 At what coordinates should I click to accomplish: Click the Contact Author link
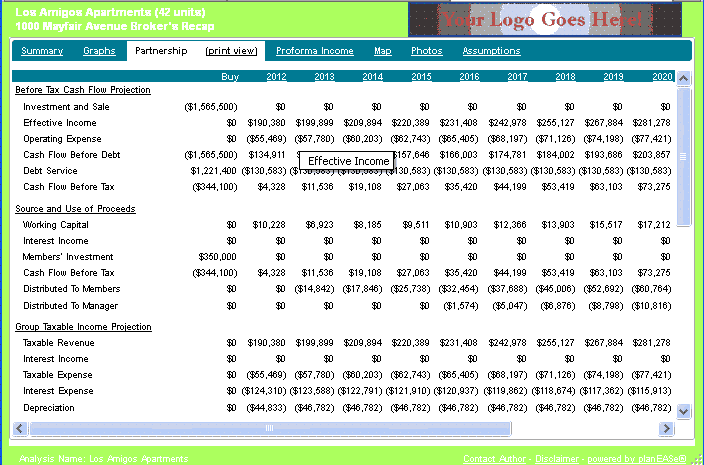pos(494,459)
